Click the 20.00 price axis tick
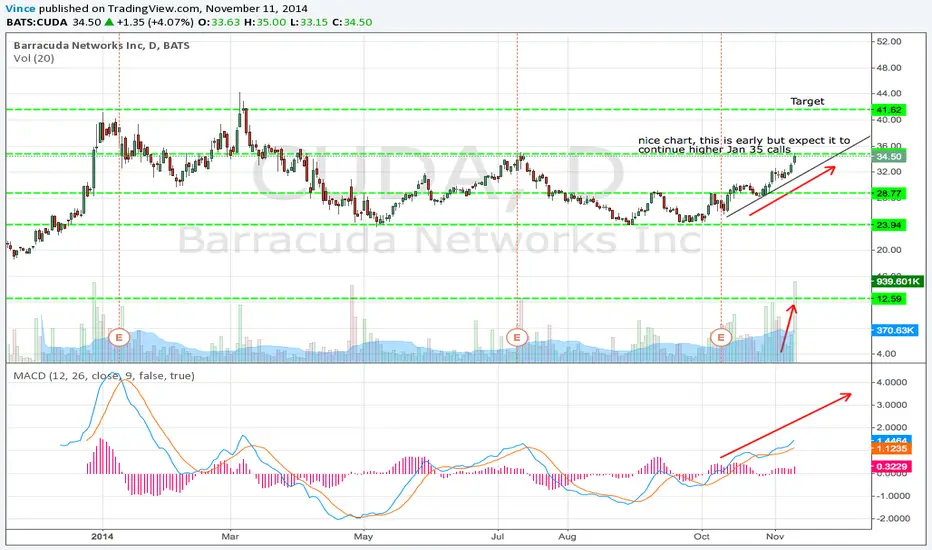This screenshot has width=932, height=550. click(889, 250)
